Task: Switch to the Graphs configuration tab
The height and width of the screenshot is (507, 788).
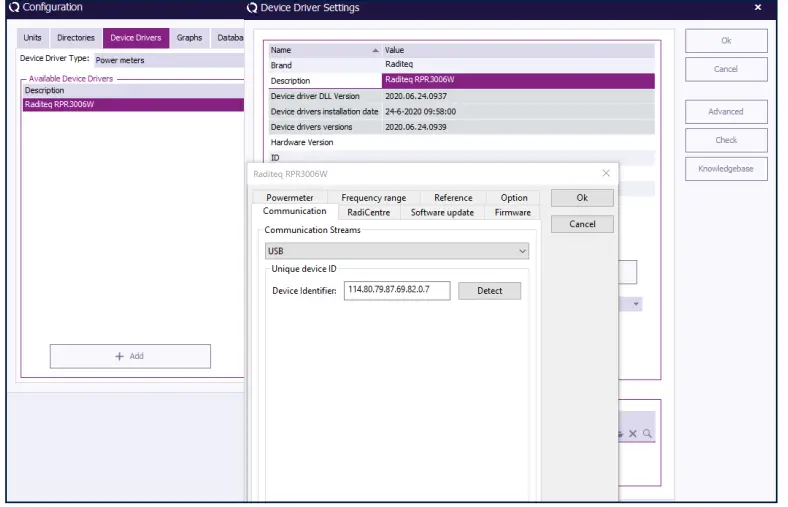Action: pyautogui.click(x=189, y=38)
